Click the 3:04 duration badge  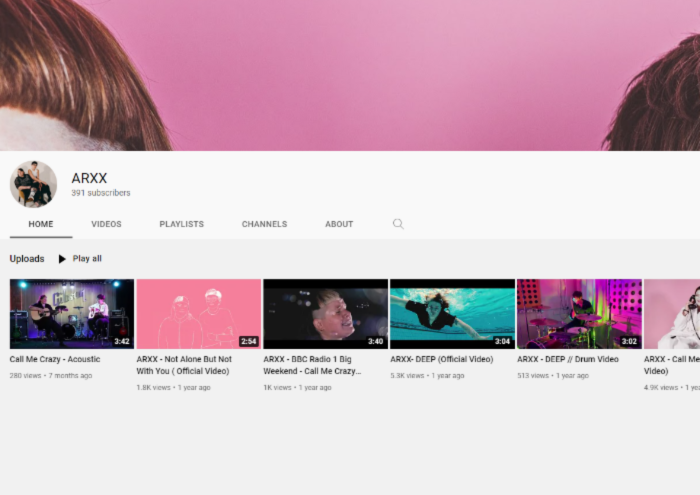tap(502, 341)
